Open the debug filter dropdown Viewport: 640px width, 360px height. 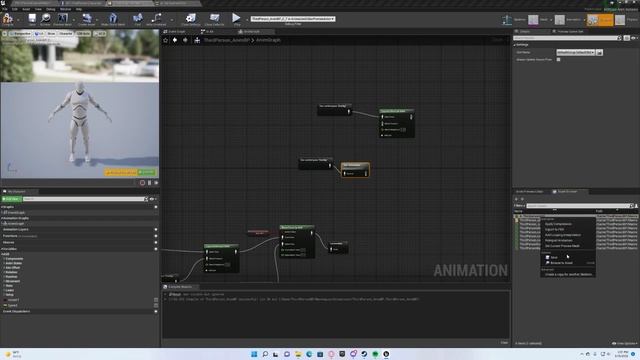[x=293, y=19]
